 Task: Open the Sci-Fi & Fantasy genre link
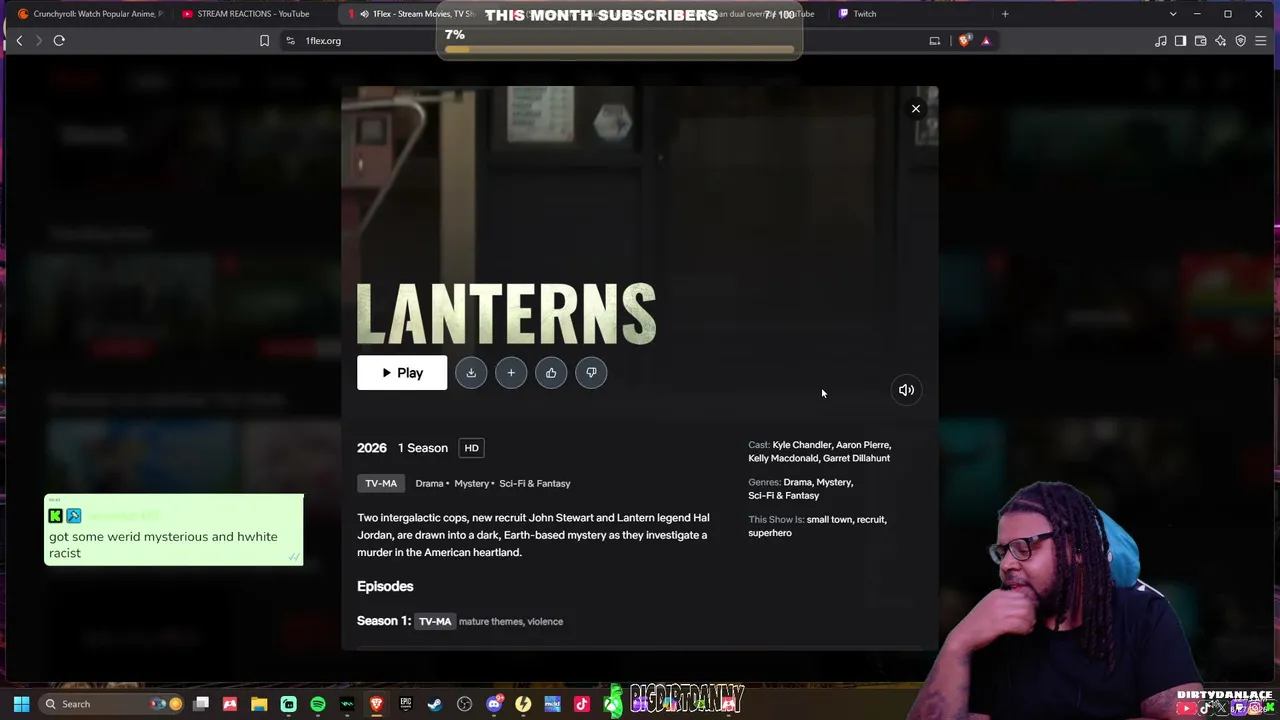tap(783, 495)
